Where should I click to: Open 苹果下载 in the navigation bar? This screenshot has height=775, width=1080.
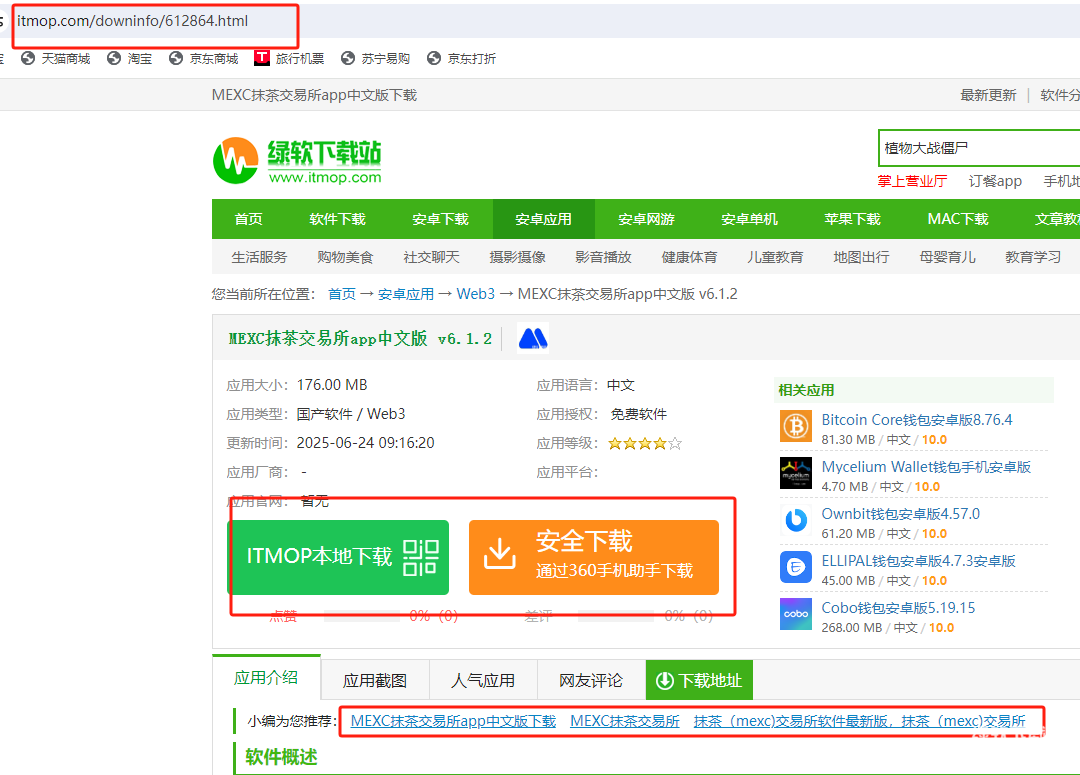pos(852,219)
